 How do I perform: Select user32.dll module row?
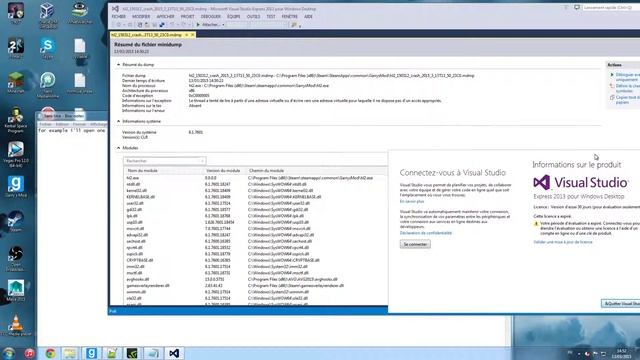(x=255, y=203)
